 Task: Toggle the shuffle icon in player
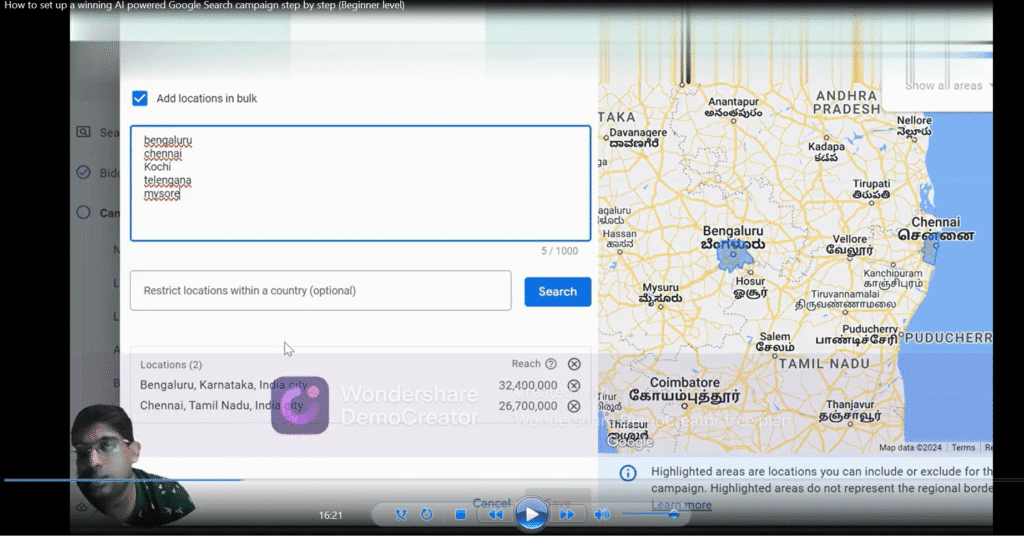[401, 515]
